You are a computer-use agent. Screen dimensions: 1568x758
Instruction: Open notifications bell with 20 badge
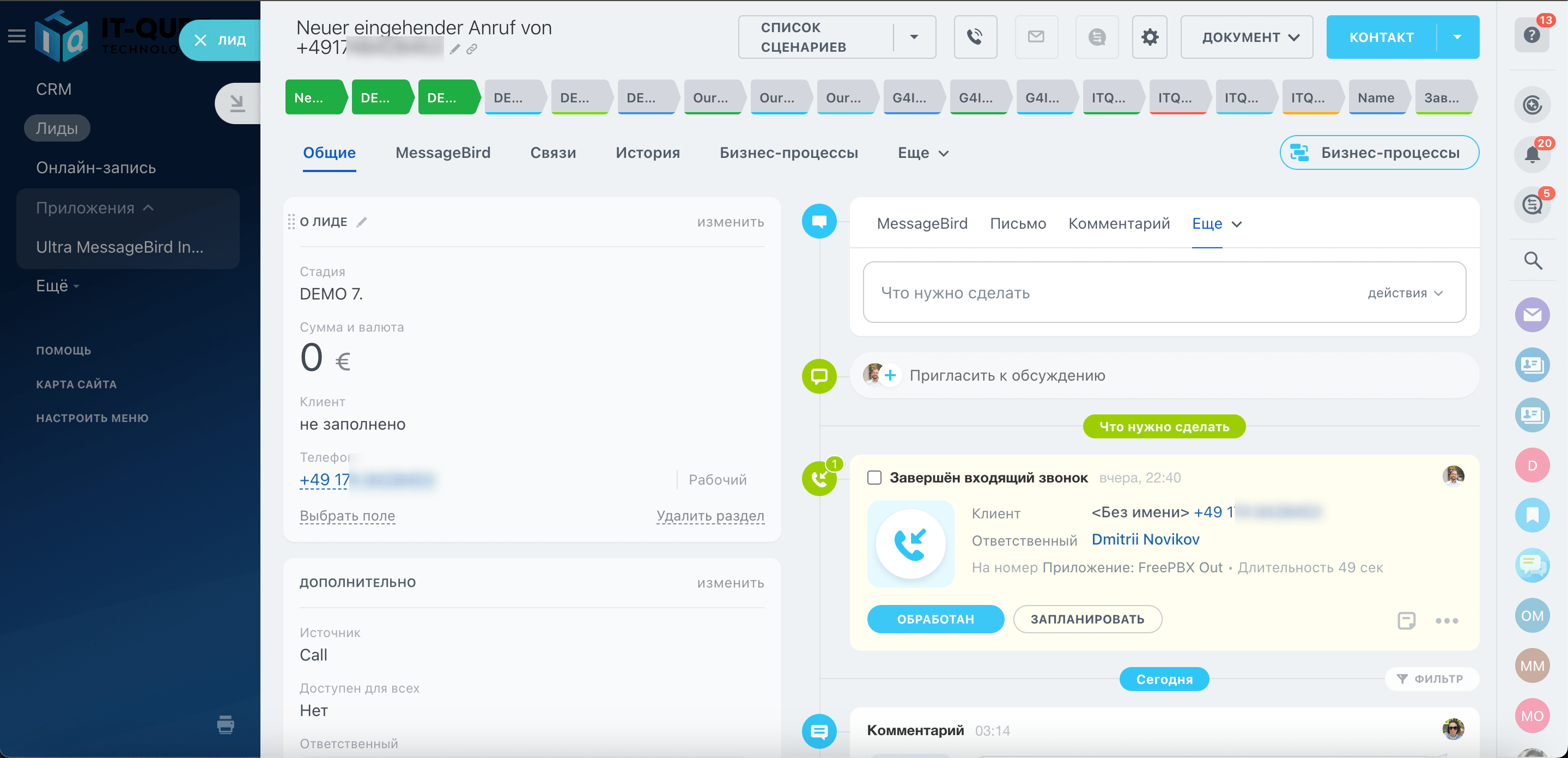(x=1532, y=154)
